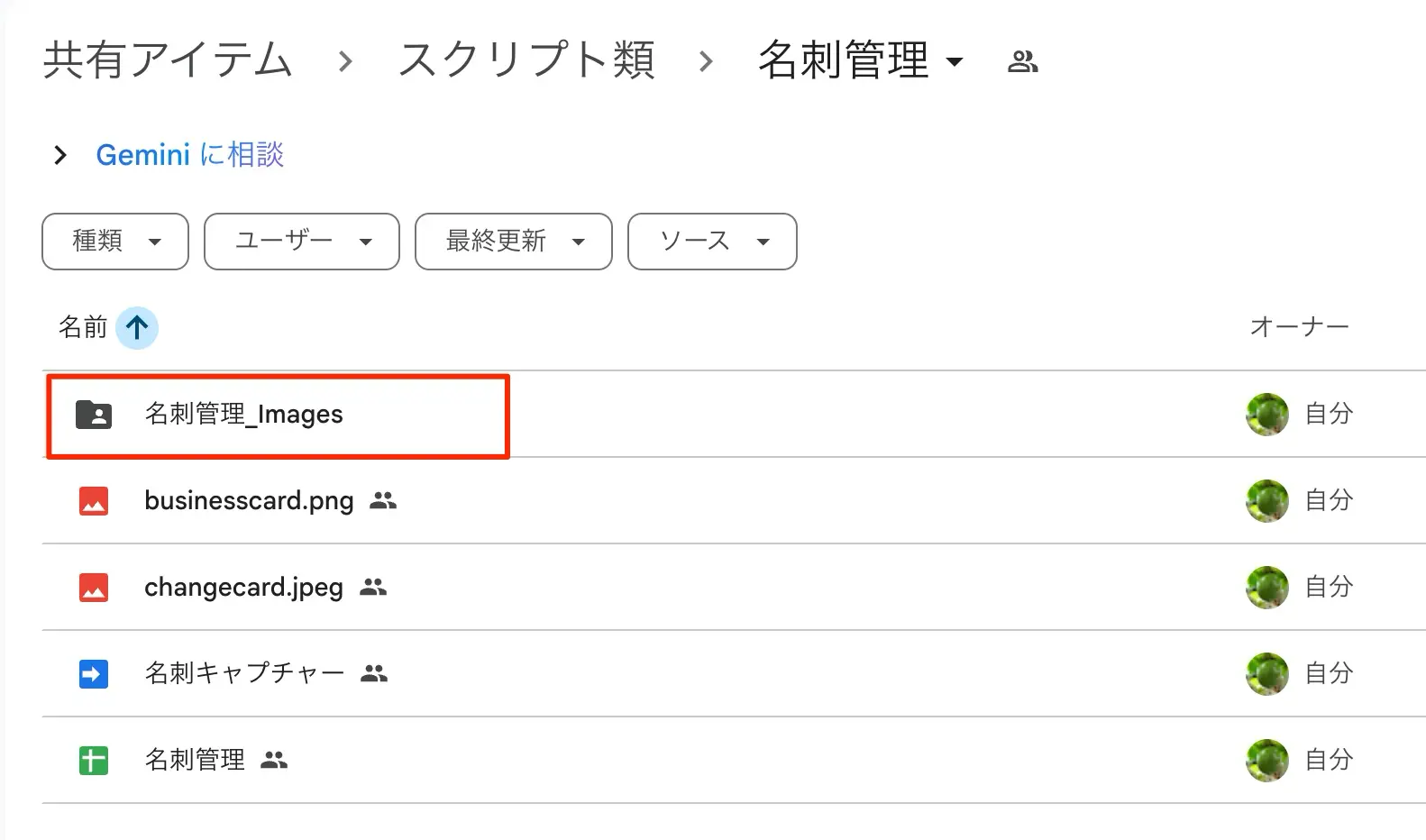
Task: Open the 種類 filter dropdown
Action: pyautogui.click(x=115, y=242)
